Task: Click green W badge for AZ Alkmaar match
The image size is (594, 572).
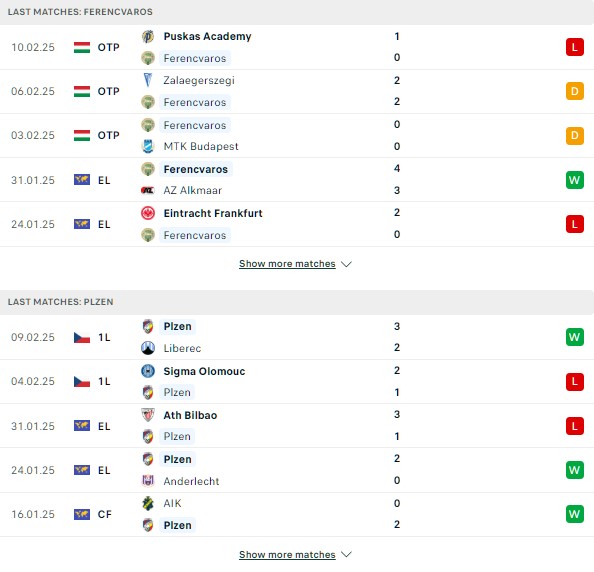Action: (x=575, y=180)
